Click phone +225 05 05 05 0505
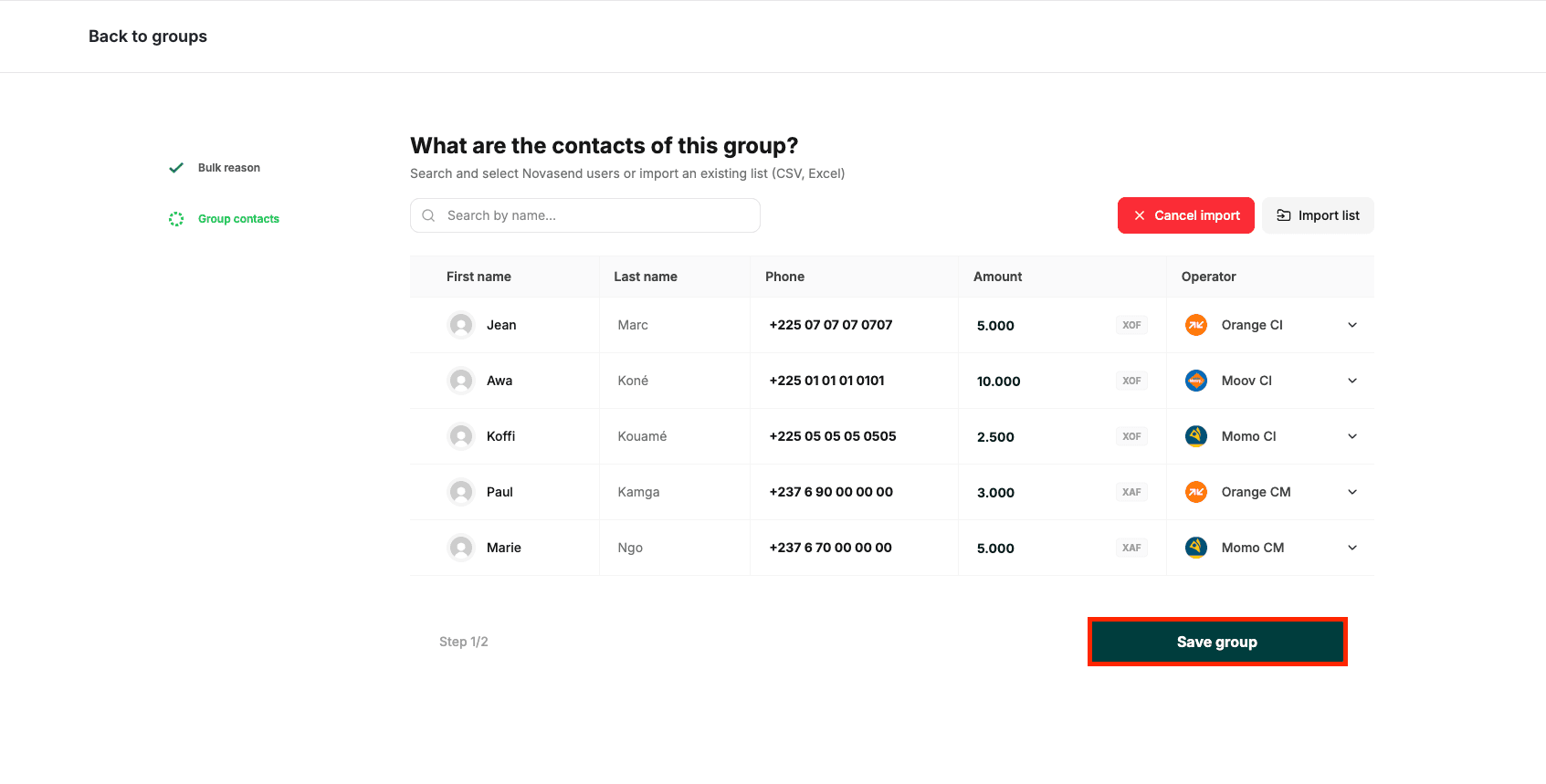Screen dimensions: 1546x784 (x=833, y=436)
